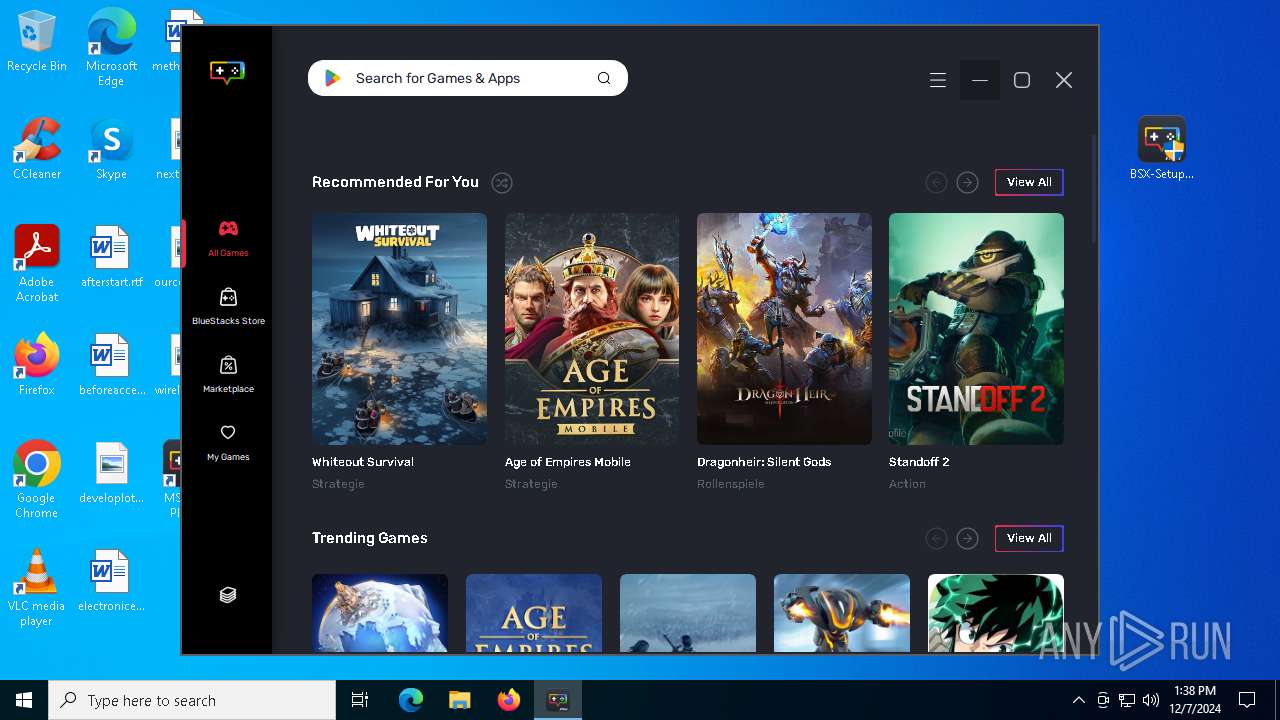Open network status in system tray
The image size is (1280, 720).
[1127, 700]
